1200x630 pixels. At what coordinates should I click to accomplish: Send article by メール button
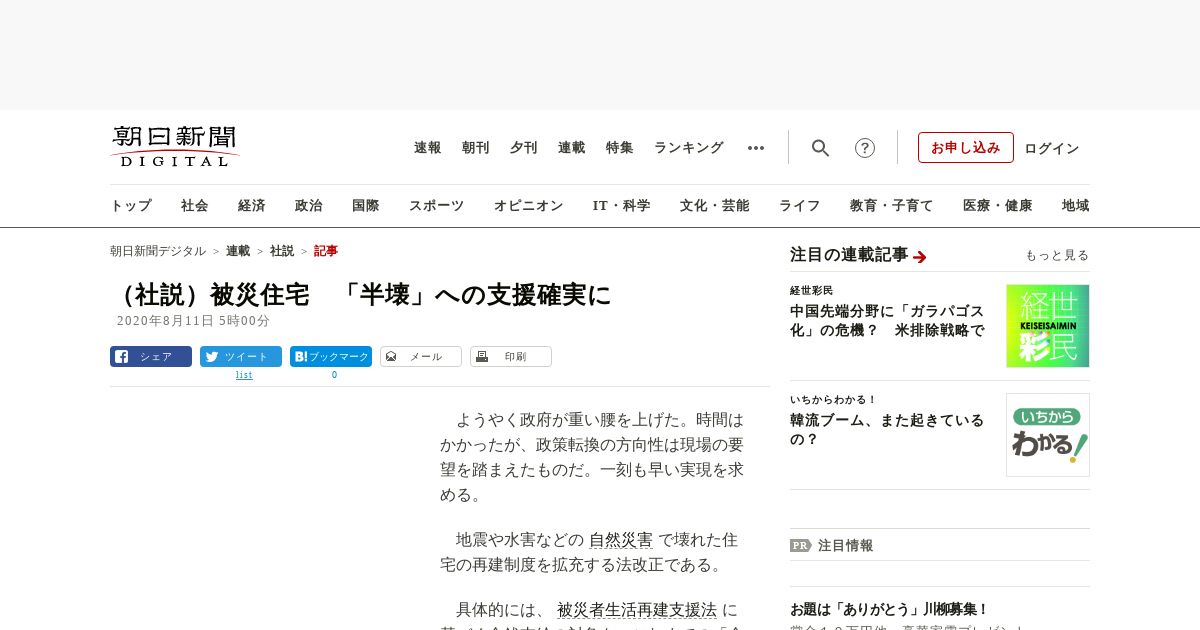tap(421, 356)
